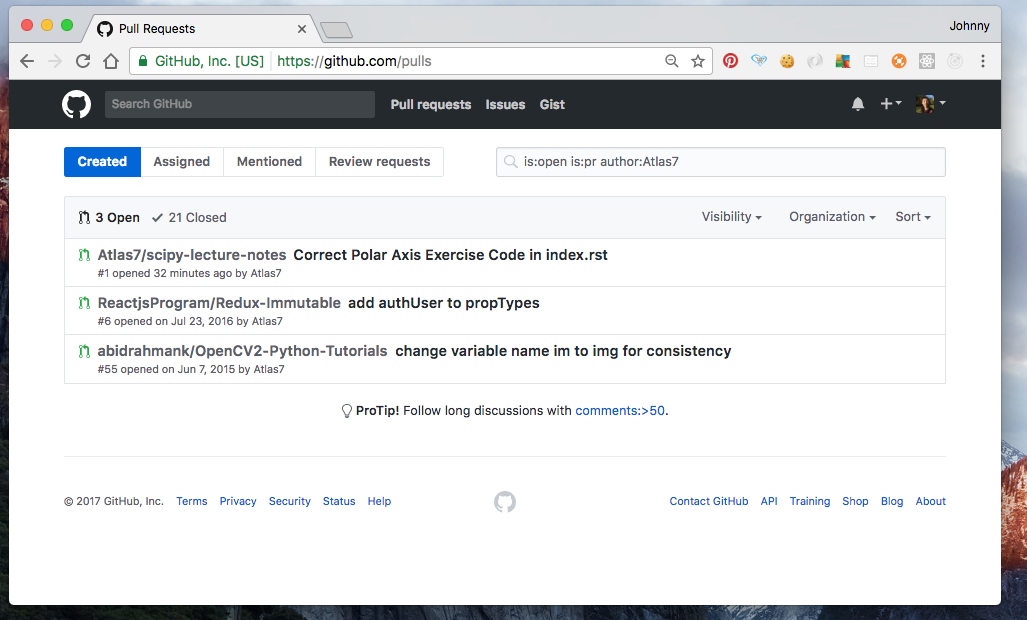This screenshot has height=620, width=1027.
Task: Select the Mentioned filter tab
Action: (269, 162)
